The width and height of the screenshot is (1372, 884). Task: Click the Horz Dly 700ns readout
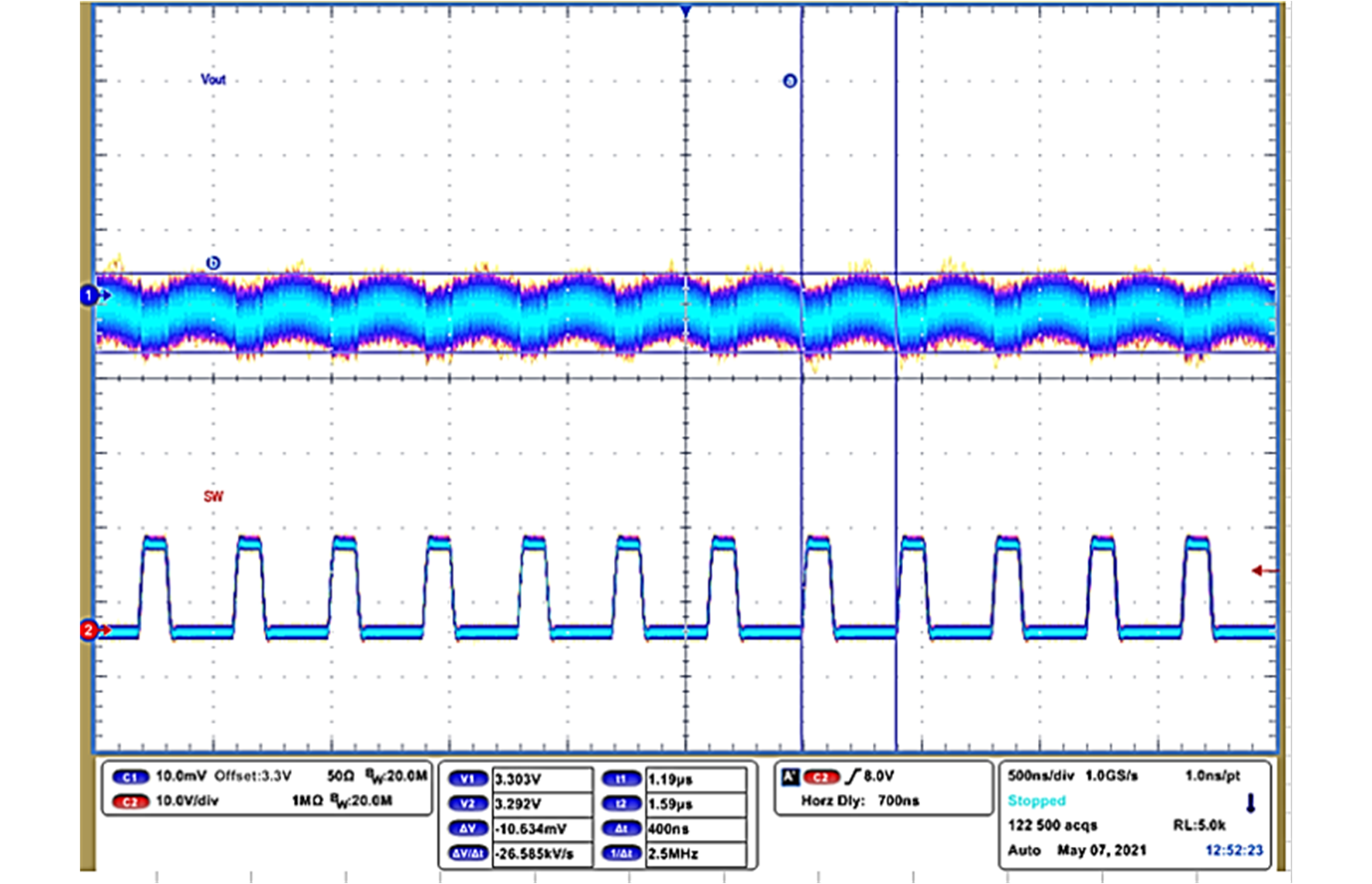coord(860,800)
